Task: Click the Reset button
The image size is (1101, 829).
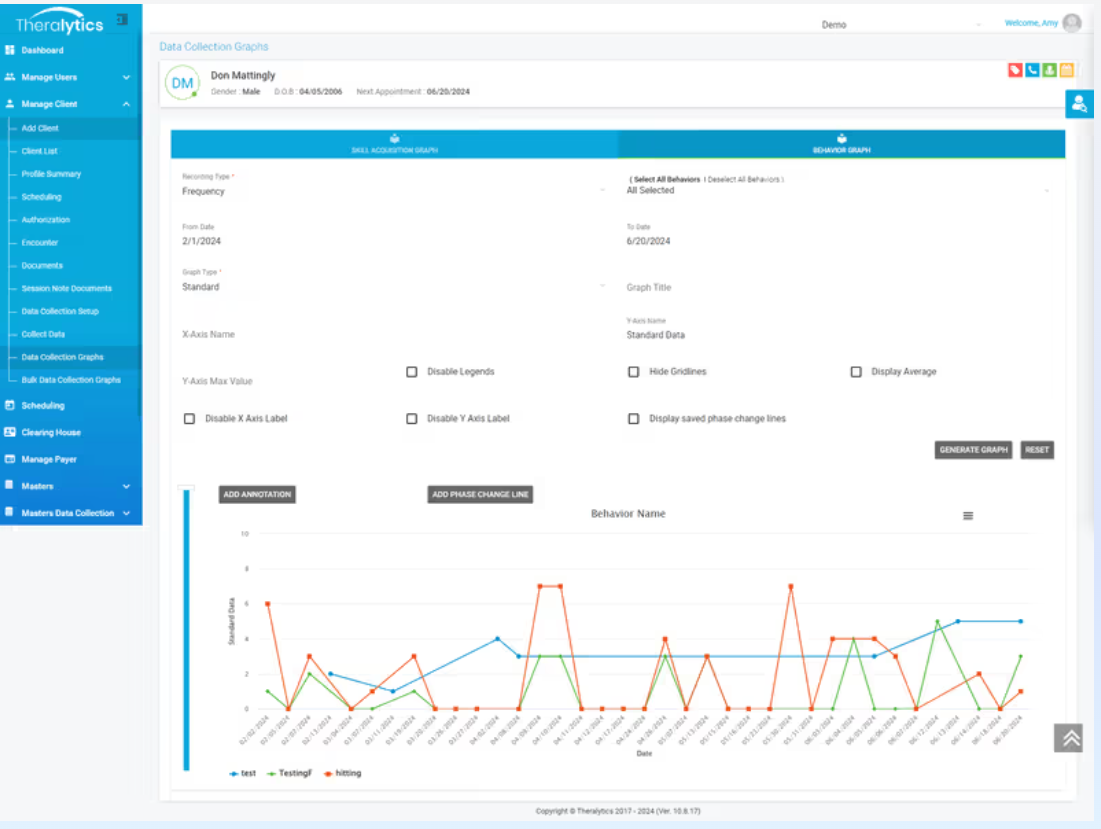Action: 1036,450
